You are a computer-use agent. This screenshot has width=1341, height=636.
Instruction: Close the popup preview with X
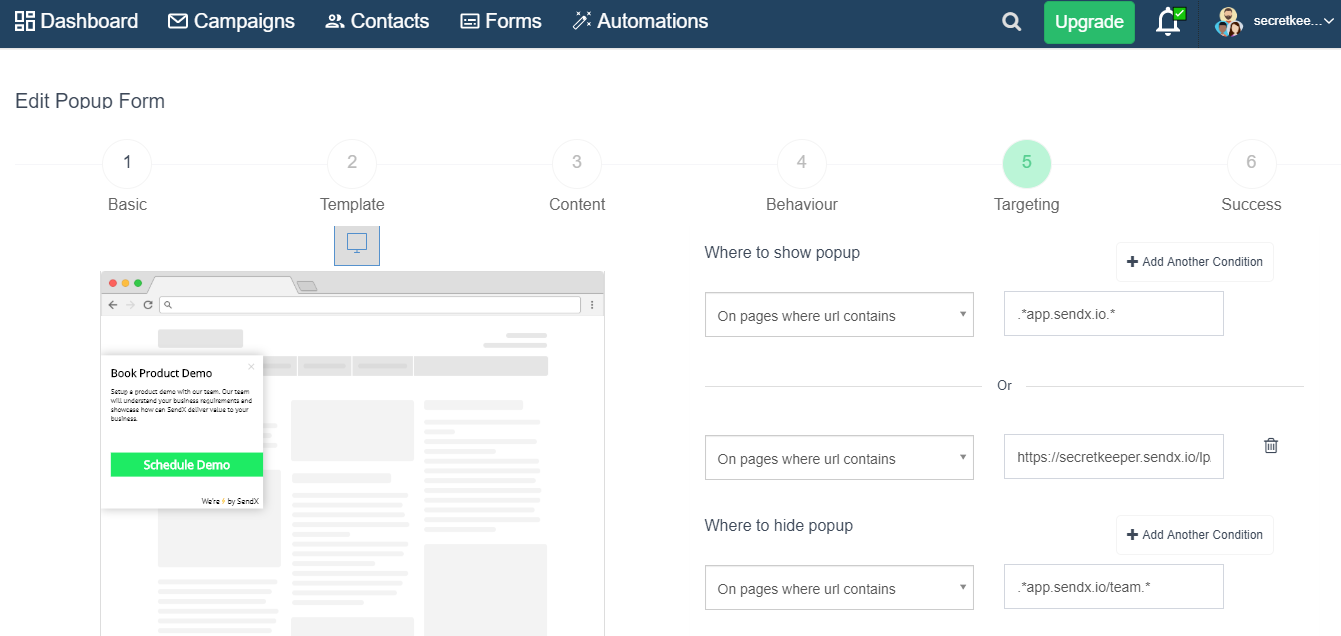pyautogui.click(x=251, y=367)
